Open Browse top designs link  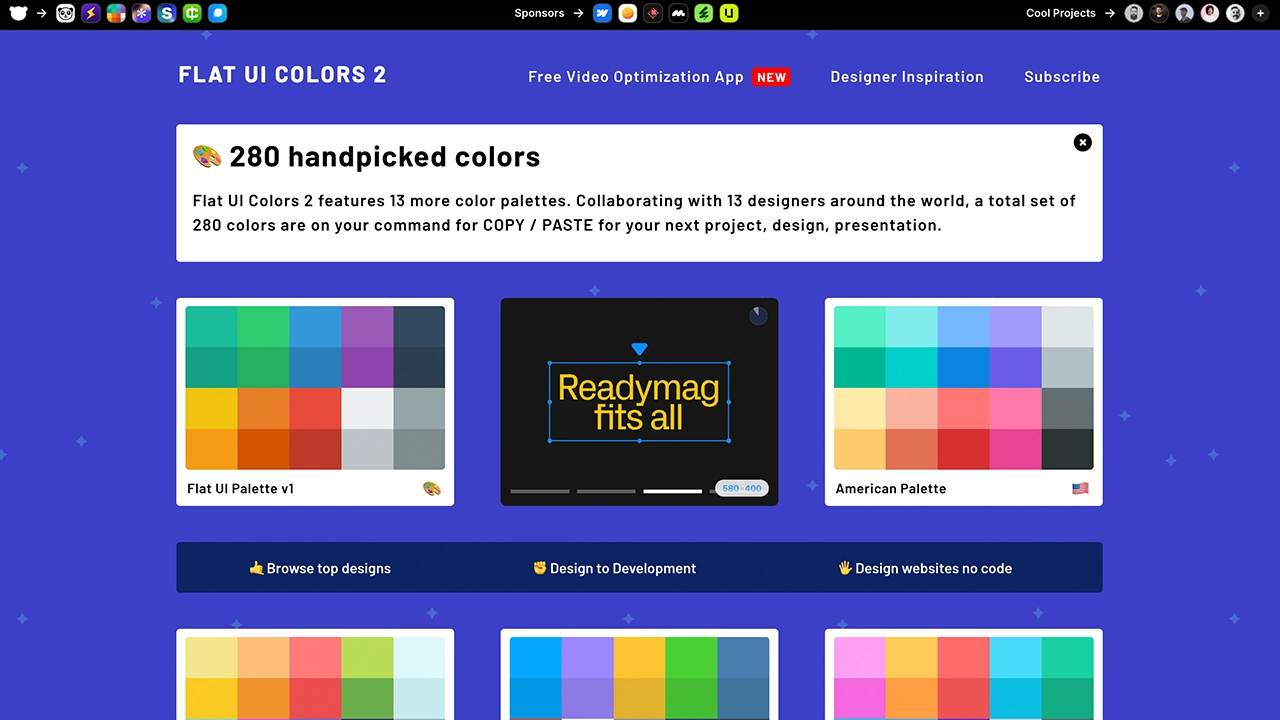[320, 568]
